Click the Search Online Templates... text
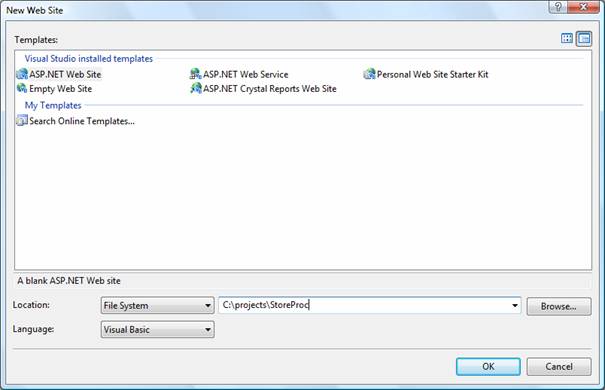Image resolution: width=605 pixels, height=390 pixels. click(82, 121)
